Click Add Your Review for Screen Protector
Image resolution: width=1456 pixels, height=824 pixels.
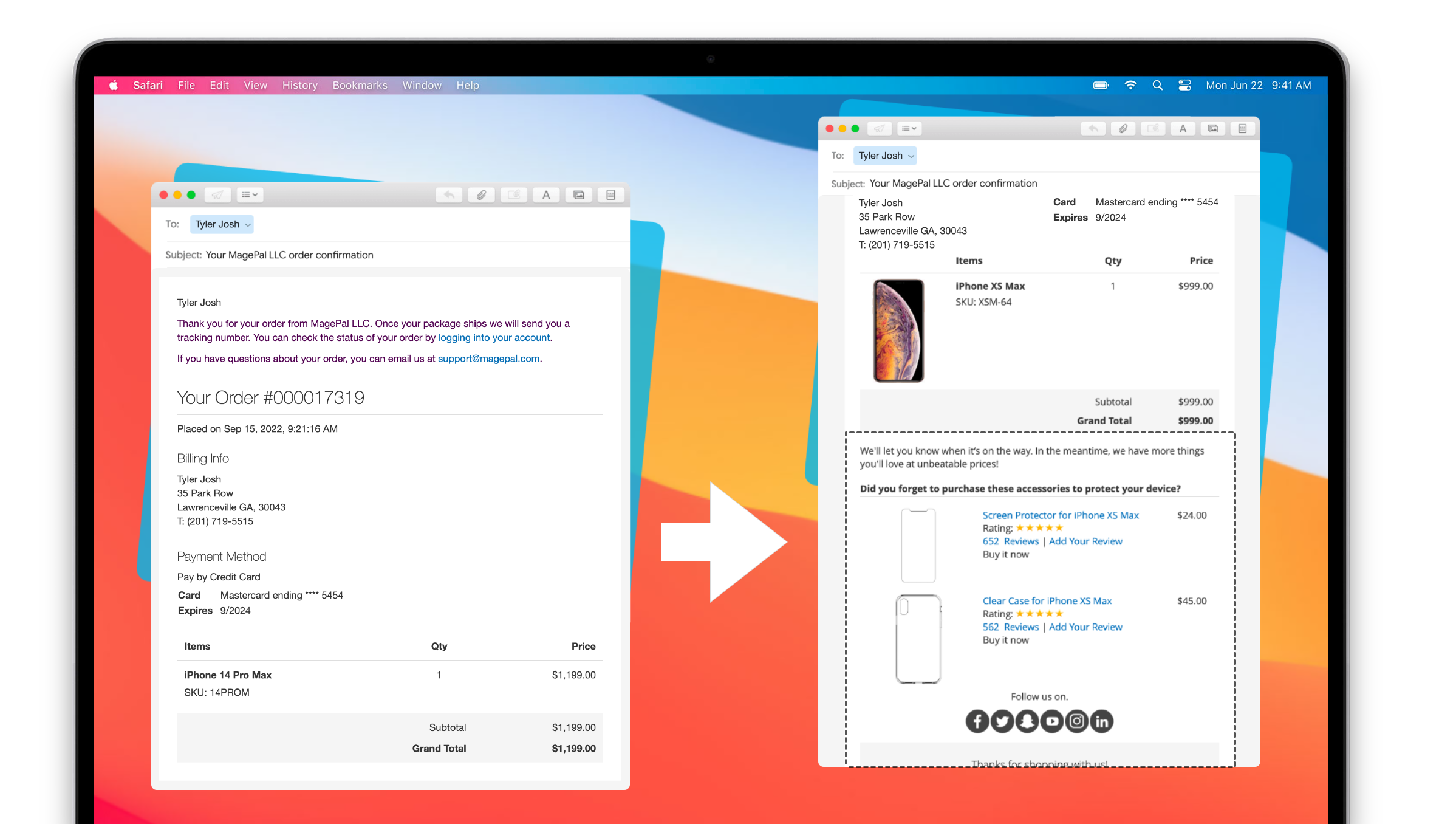coord(1085,541)
